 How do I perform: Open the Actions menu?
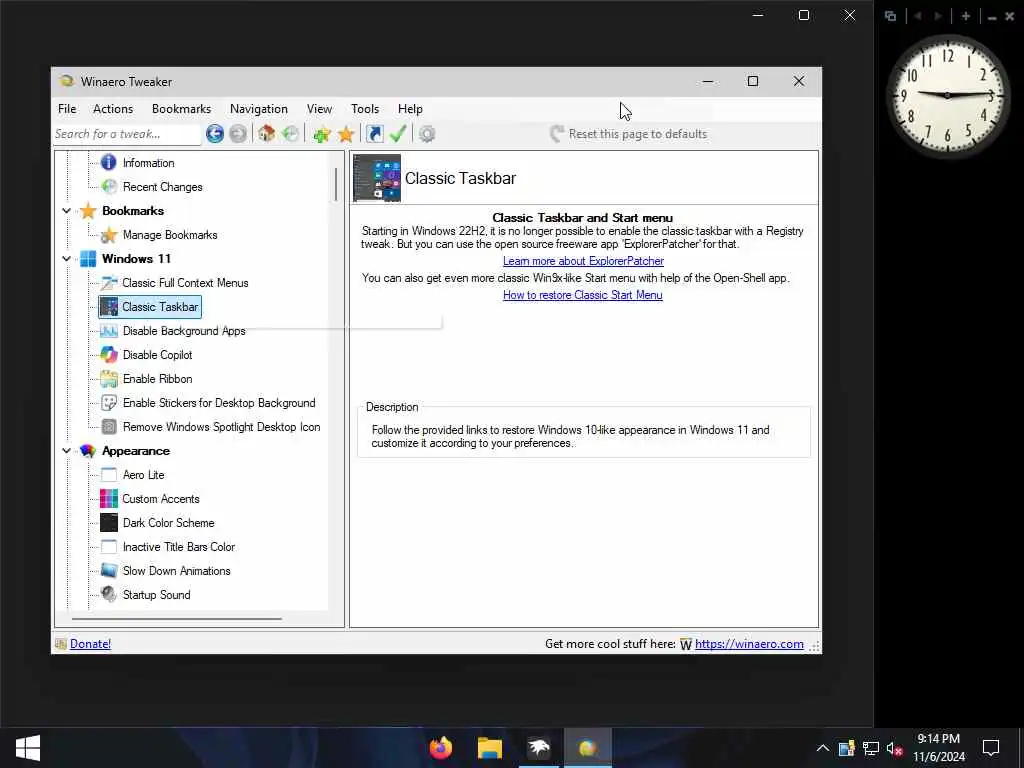(x=113, y=109)
